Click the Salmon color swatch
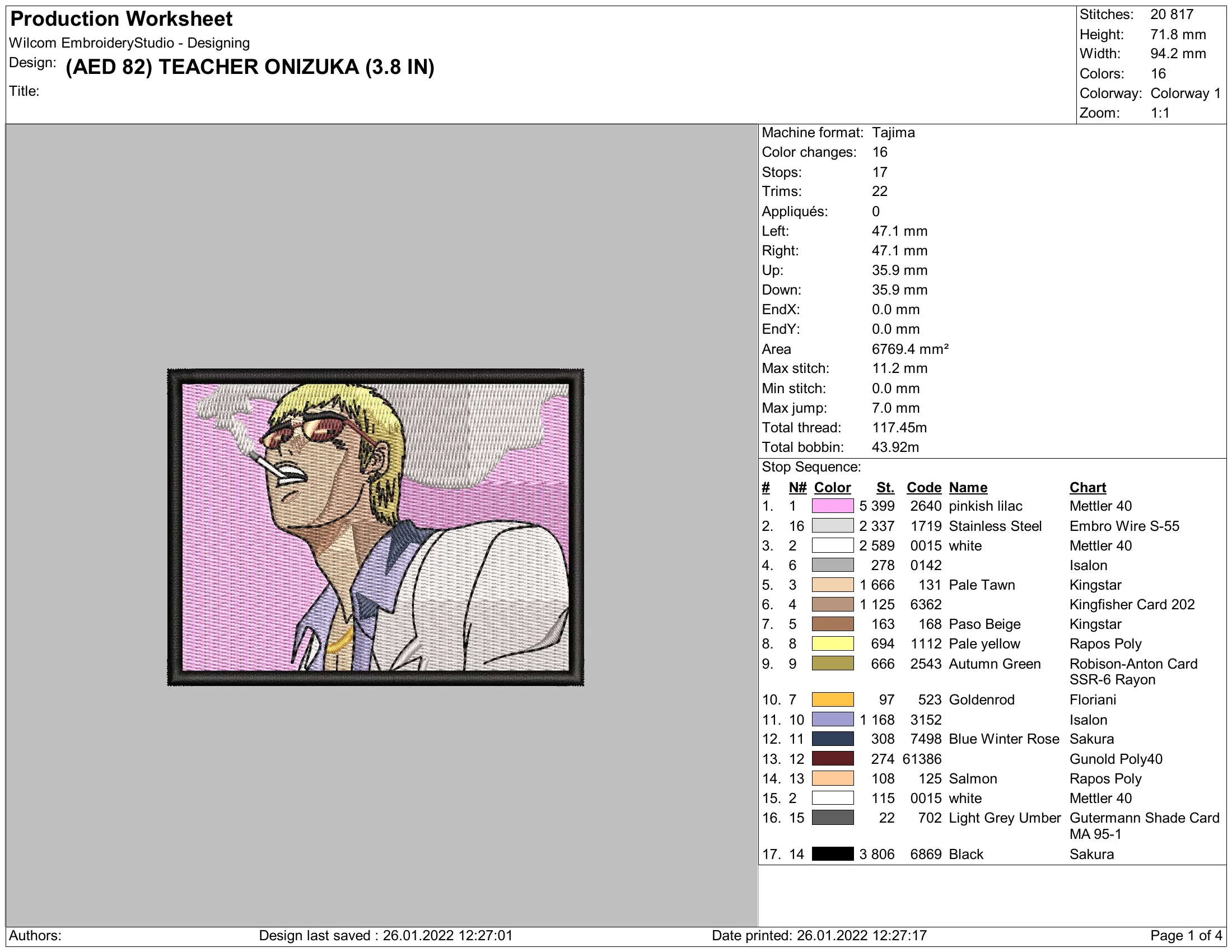This screenshot has height=952, width=1232. [833, 778]
